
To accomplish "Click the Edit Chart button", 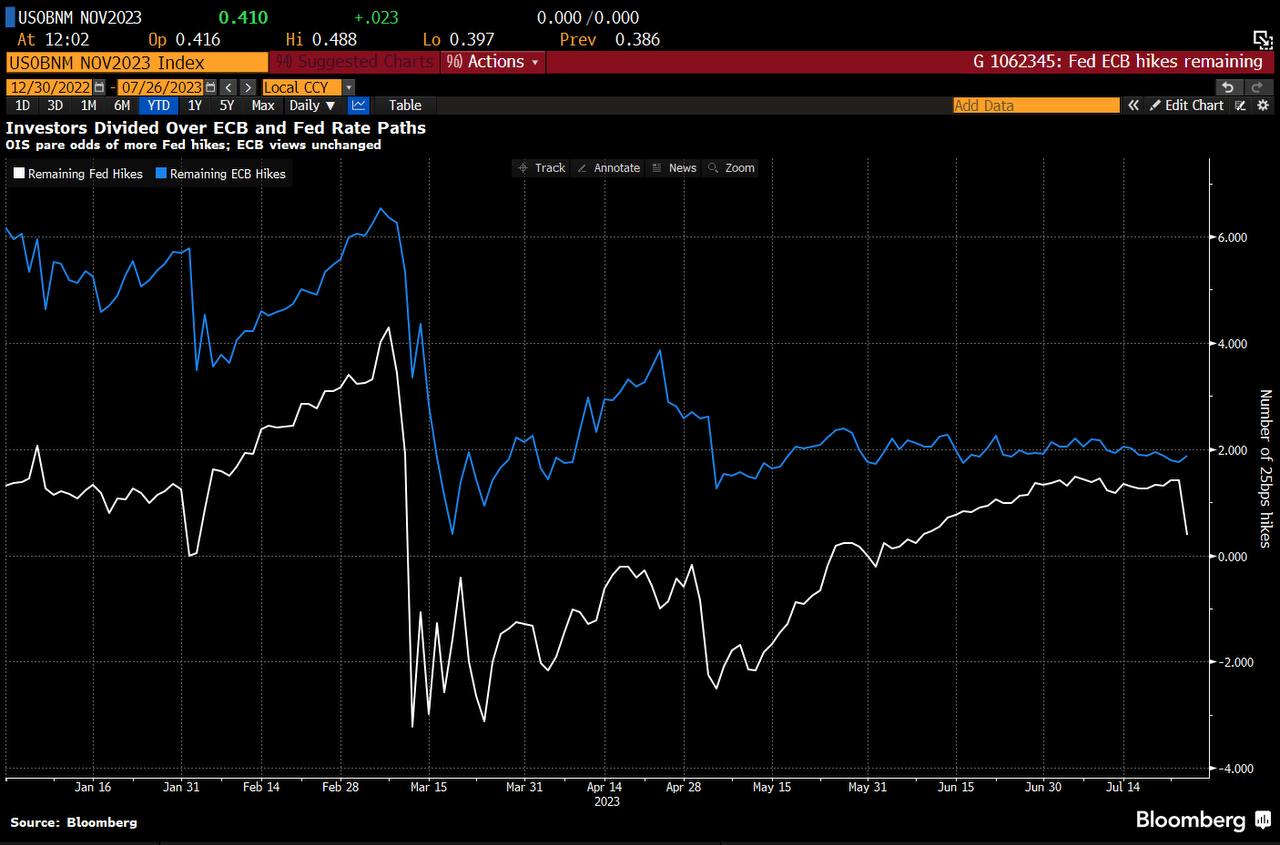I will [1186, 105].
